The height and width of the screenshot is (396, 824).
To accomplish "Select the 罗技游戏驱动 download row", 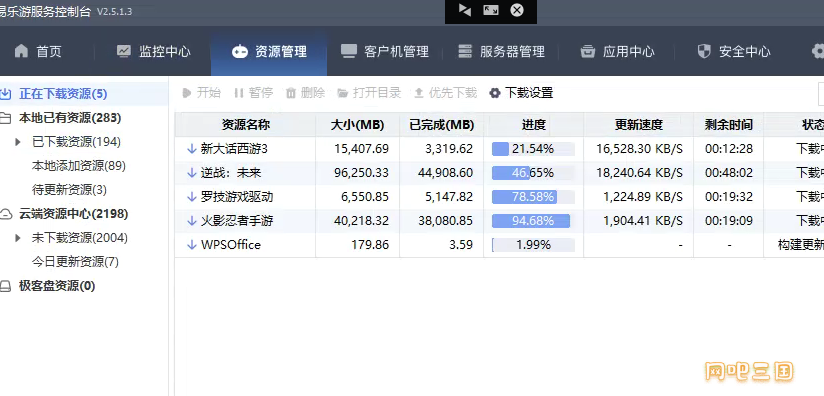I will [x=499, y=197].
